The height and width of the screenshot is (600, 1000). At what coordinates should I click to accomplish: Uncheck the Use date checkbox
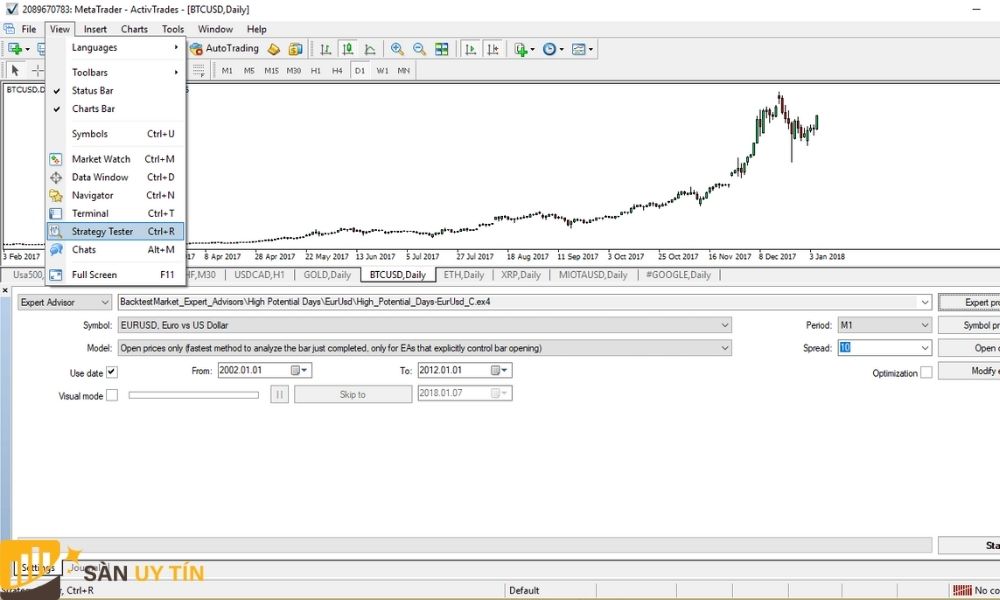coord(112,372)
